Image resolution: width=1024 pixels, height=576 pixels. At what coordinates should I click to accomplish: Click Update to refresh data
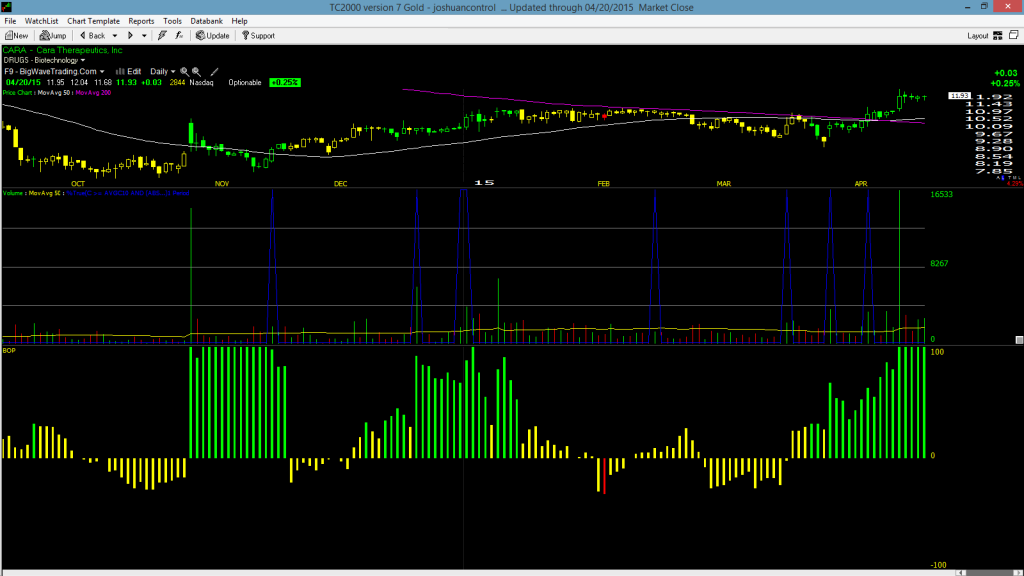[213, 36]
